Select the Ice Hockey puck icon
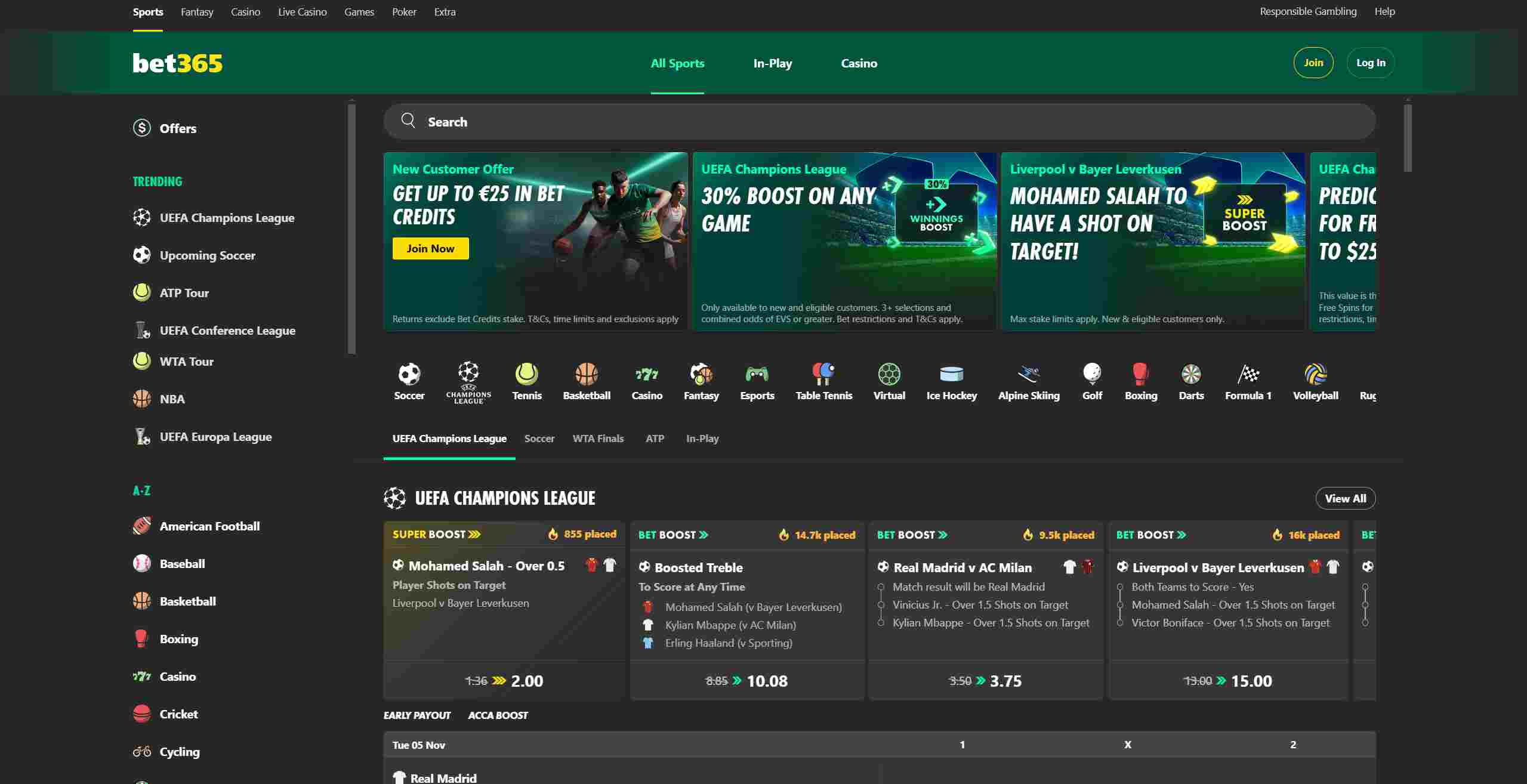This screenshot has height=784, width=1527. pos(952,382)
